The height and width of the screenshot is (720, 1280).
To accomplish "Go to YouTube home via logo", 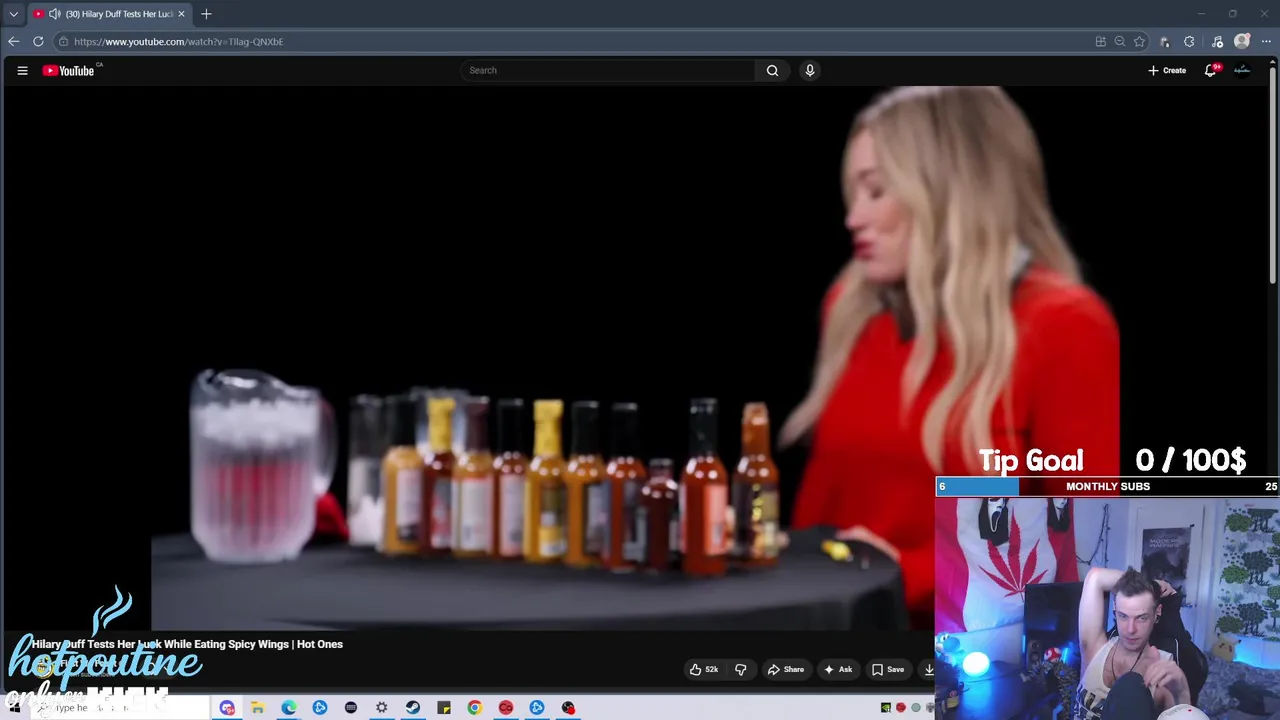I will pos(68,70).
